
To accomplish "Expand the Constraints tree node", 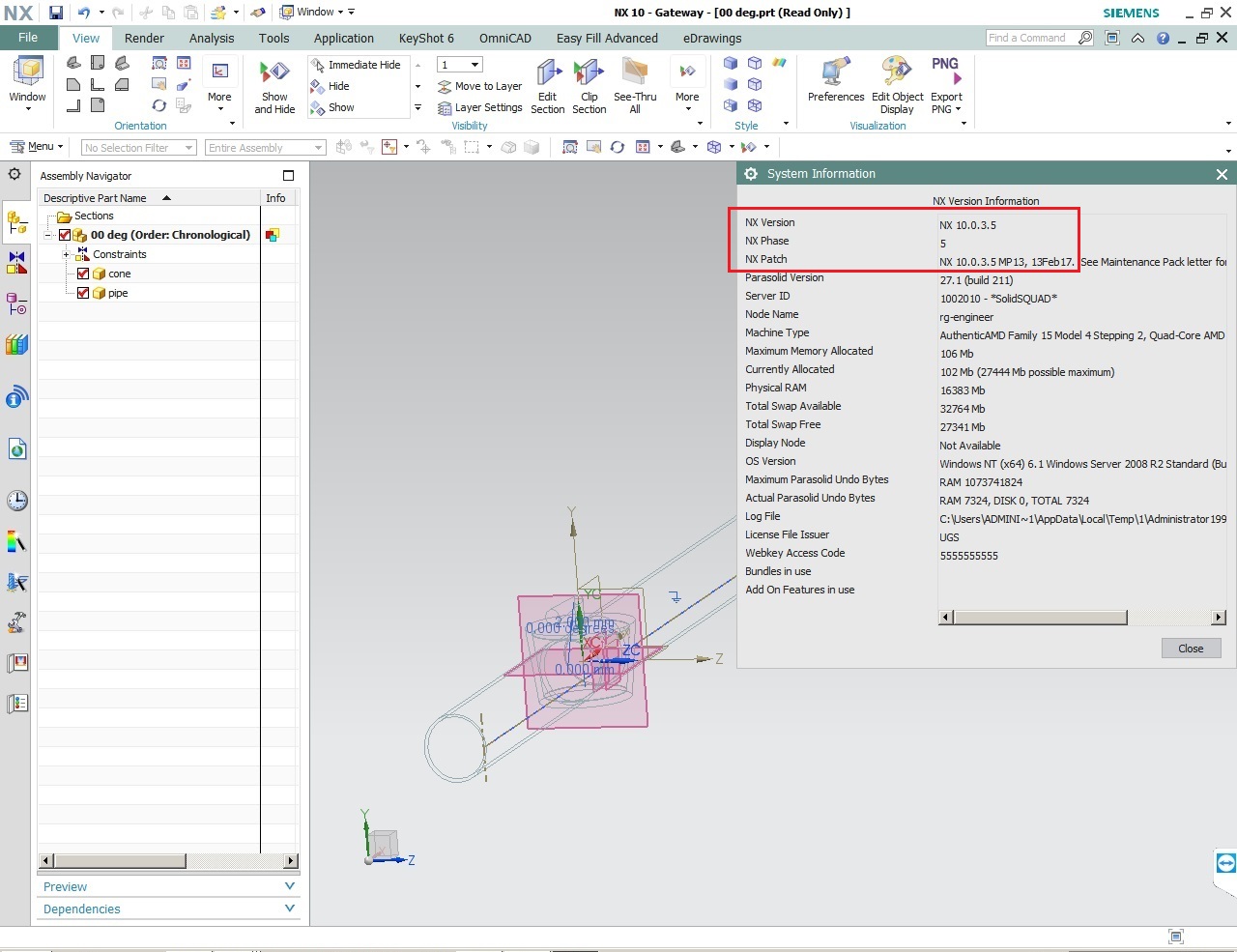I will tap(66, 254).
